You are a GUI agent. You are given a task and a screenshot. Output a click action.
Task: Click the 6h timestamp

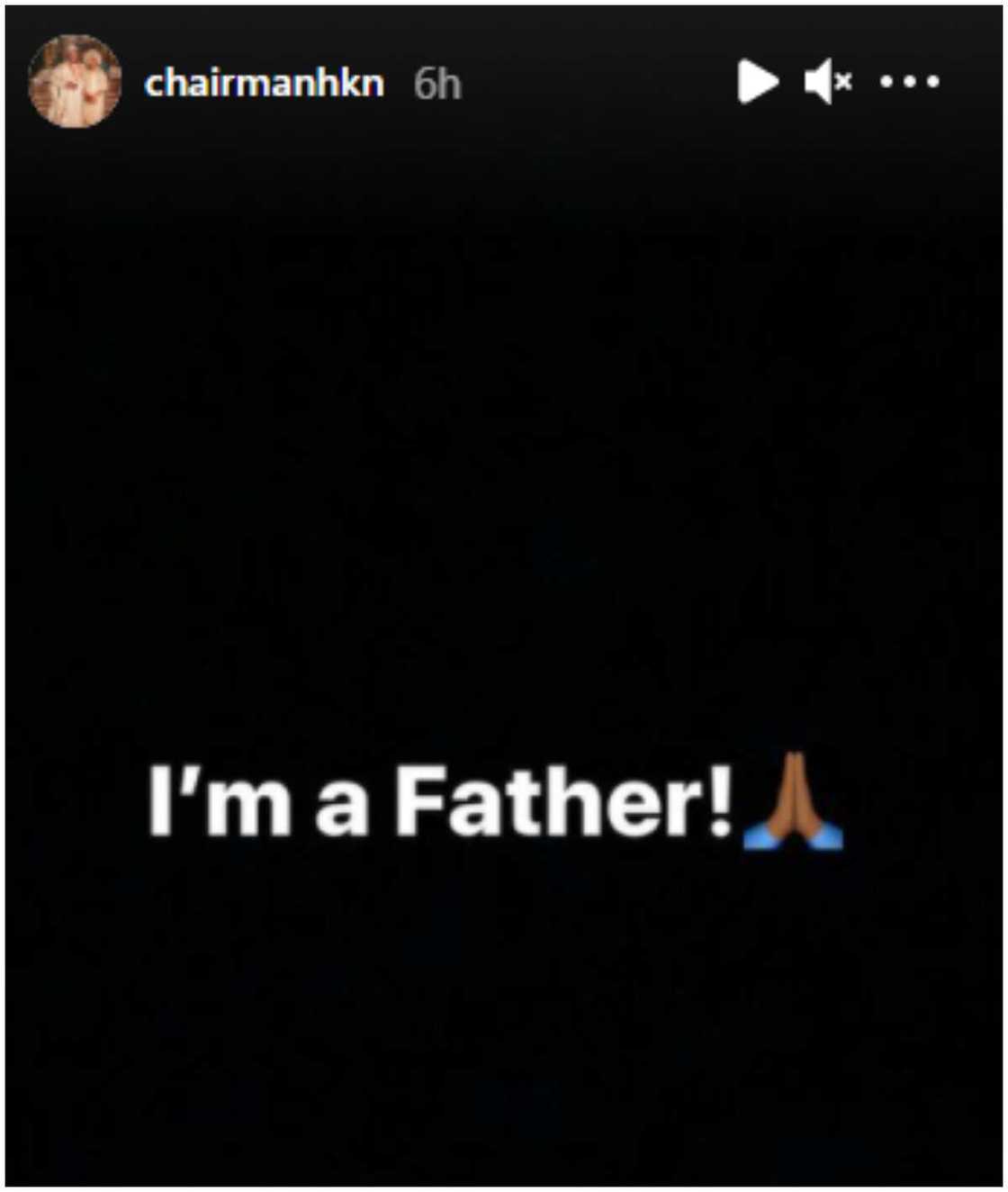pyautogui.click(x=437, y=85)
